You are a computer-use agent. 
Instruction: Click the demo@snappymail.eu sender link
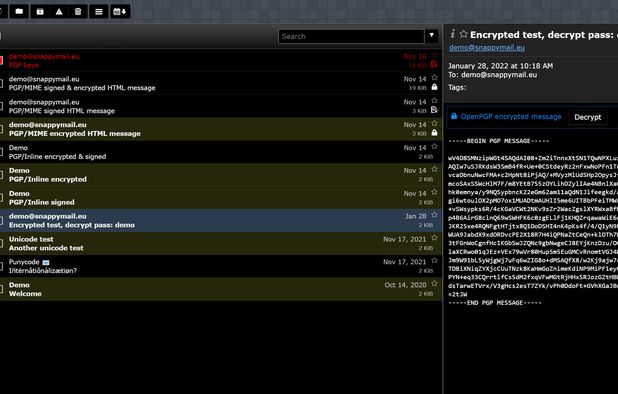[x=487, y=48]
